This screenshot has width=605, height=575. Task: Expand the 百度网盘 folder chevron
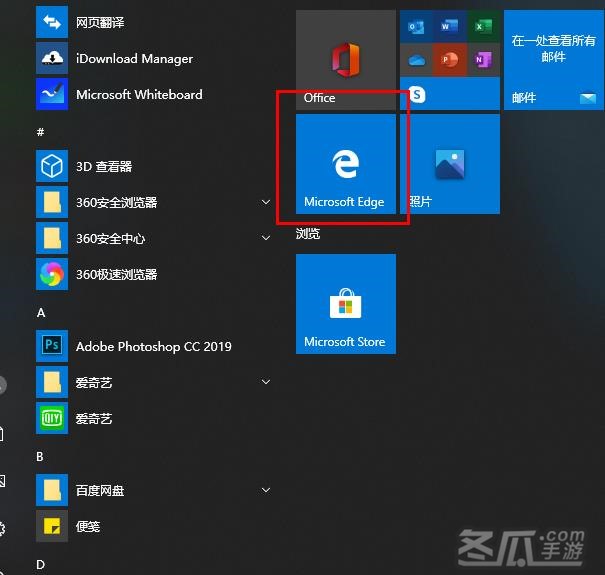(266, 490)
